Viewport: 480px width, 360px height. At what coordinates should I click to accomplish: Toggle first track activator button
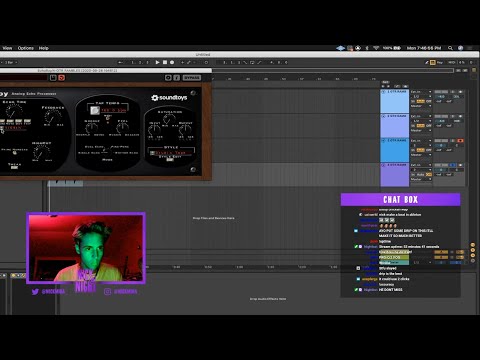[x=441, y=92]
